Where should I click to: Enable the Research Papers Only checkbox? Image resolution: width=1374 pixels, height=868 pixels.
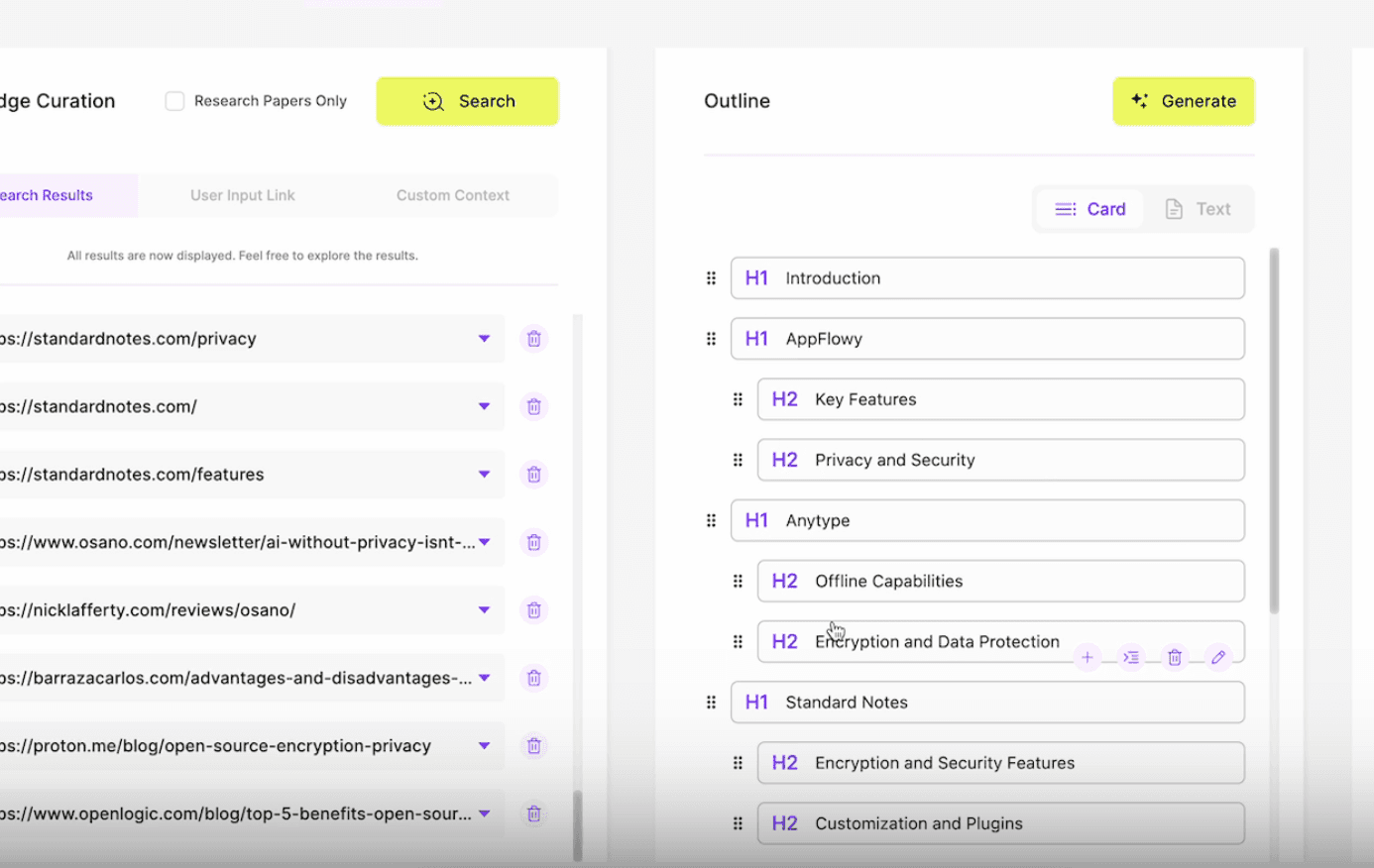click(175, 101)
